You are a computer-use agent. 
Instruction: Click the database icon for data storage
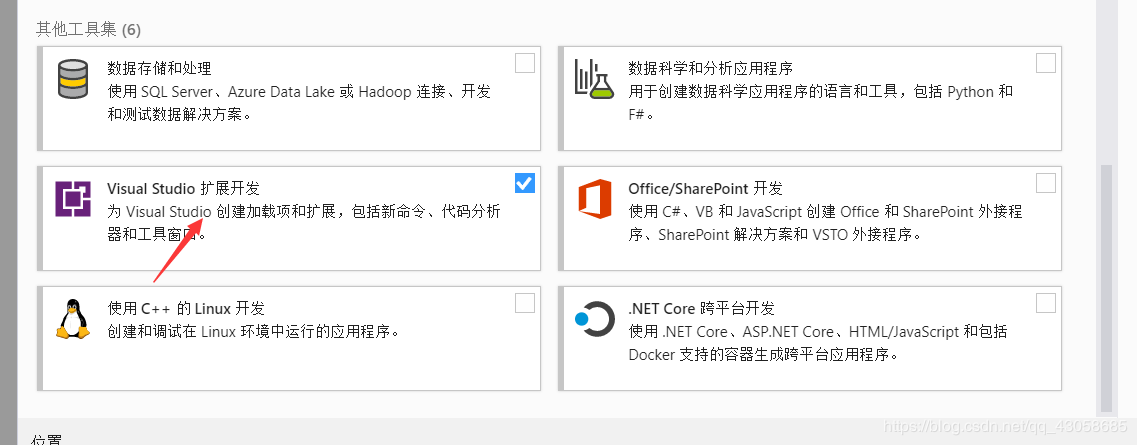73,79
